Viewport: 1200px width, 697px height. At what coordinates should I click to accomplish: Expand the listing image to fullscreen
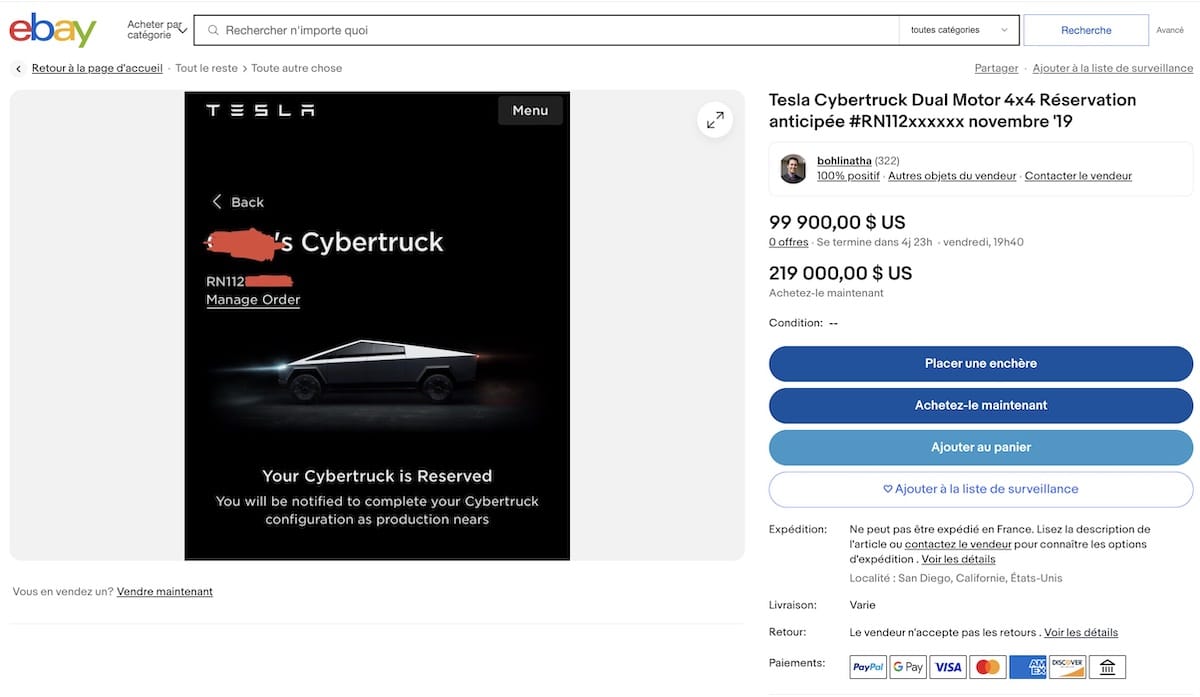[715, 121]
